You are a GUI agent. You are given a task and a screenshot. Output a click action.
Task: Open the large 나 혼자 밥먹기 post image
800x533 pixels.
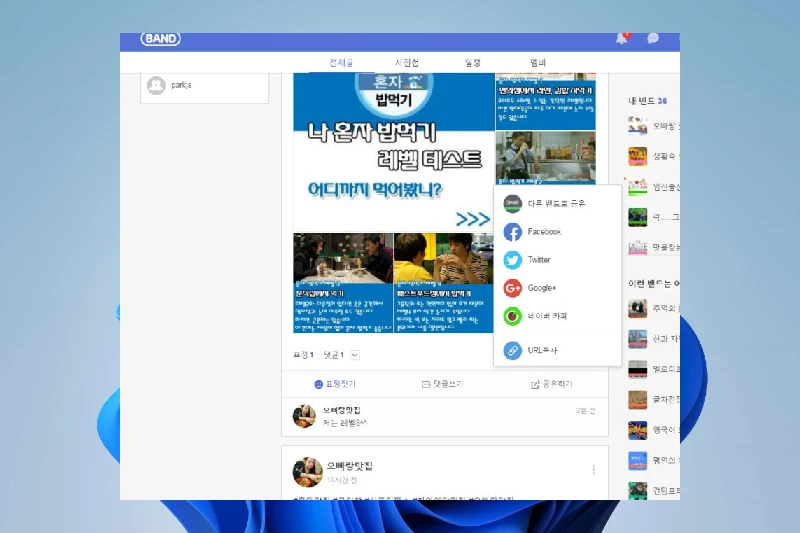[x=393, y=150]
